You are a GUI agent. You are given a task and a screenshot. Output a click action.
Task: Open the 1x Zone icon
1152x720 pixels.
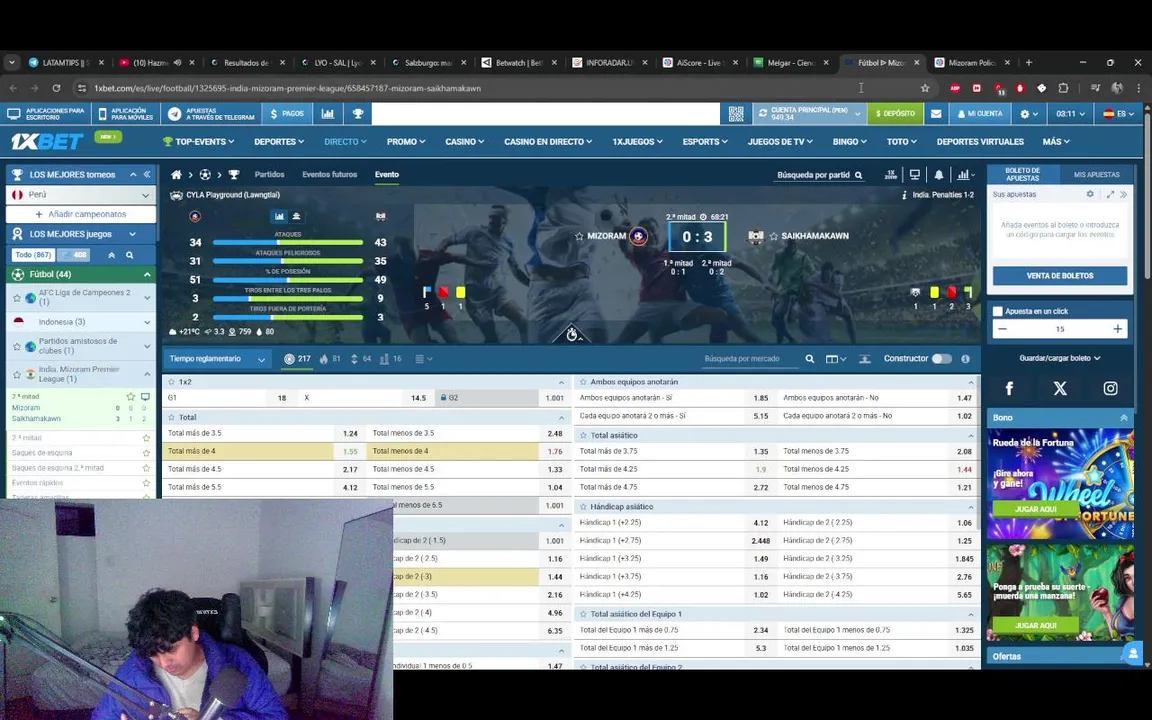pos(890,175)
